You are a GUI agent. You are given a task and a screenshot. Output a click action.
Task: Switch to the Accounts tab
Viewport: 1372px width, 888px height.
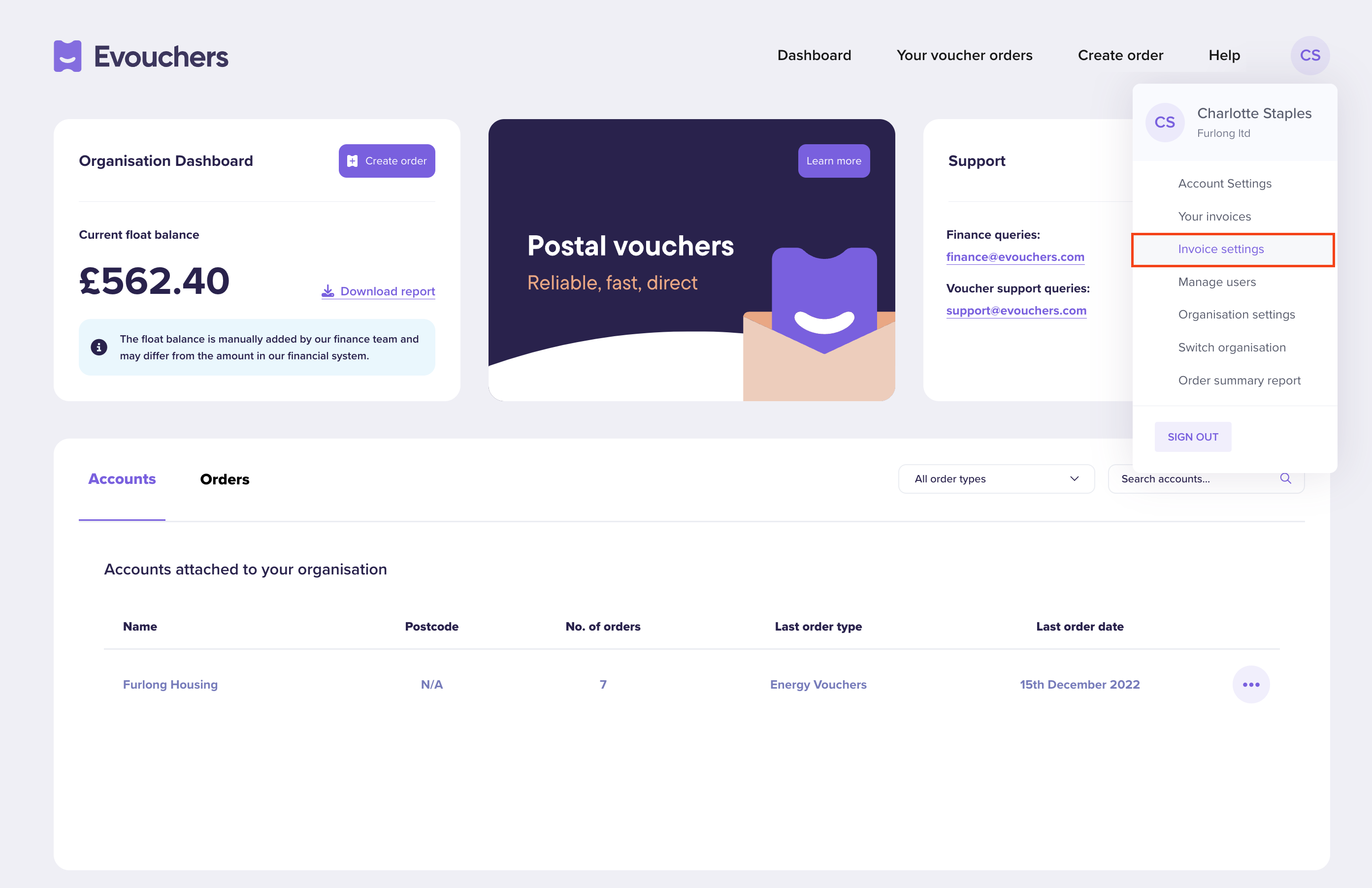[x=122, y=479]
